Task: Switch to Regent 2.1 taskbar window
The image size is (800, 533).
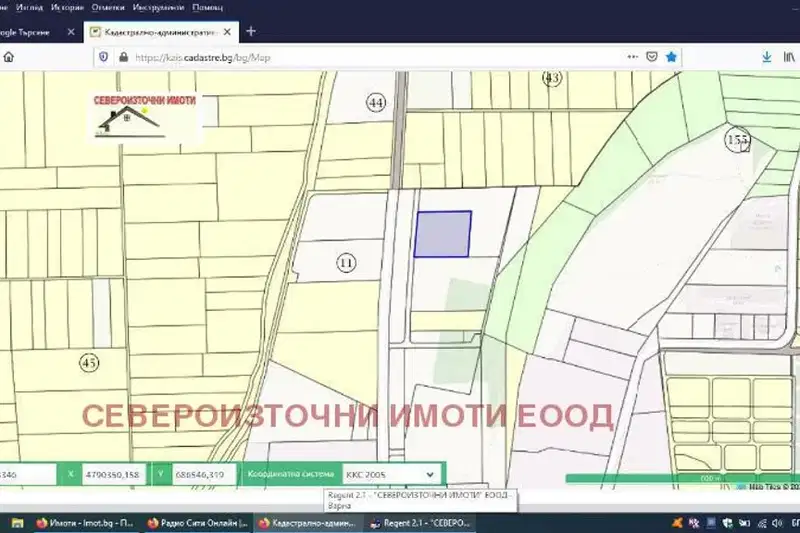Action: point(421,523)
